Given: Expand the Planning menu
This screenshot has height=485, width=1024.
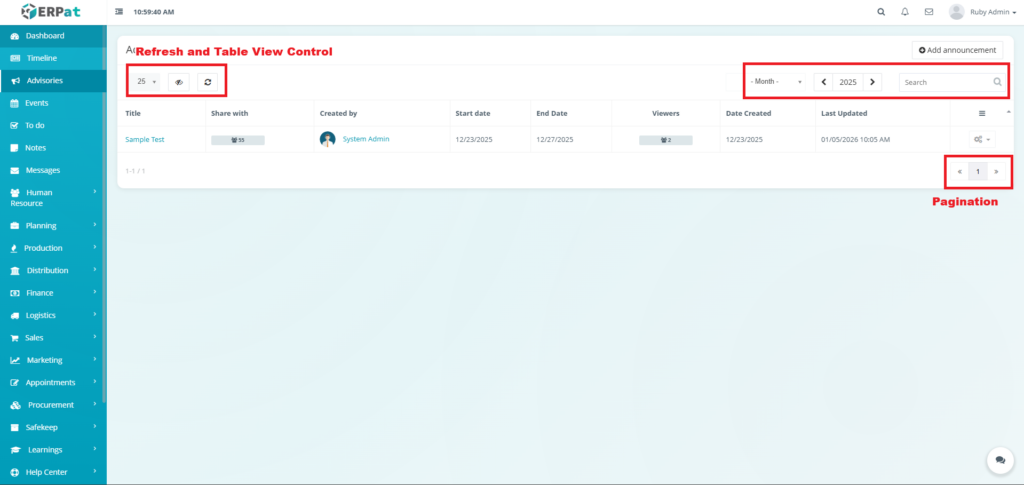Looking at the screenshot, I should click(x=53, y=225).
